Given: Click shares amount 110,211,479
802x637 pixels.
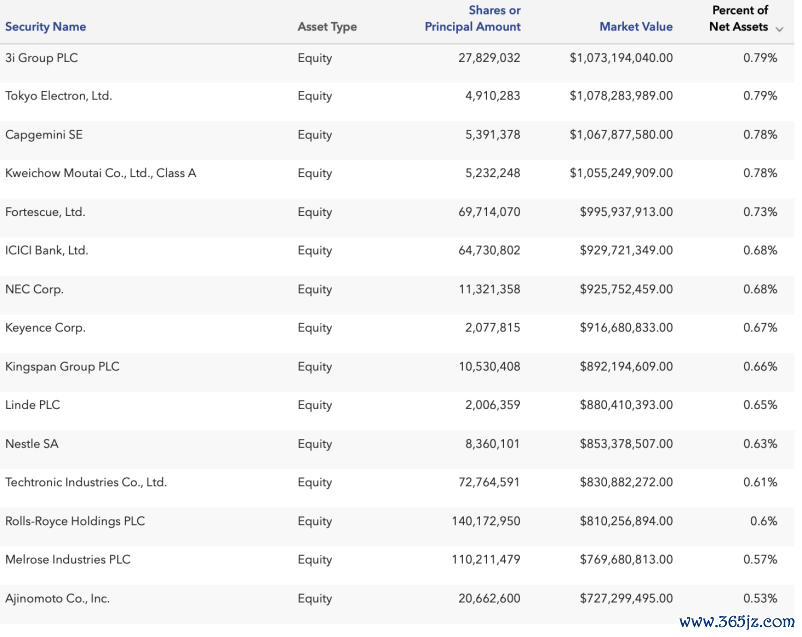Looking at the screenshot, I should pyautogui.click(x=486, y=560).
